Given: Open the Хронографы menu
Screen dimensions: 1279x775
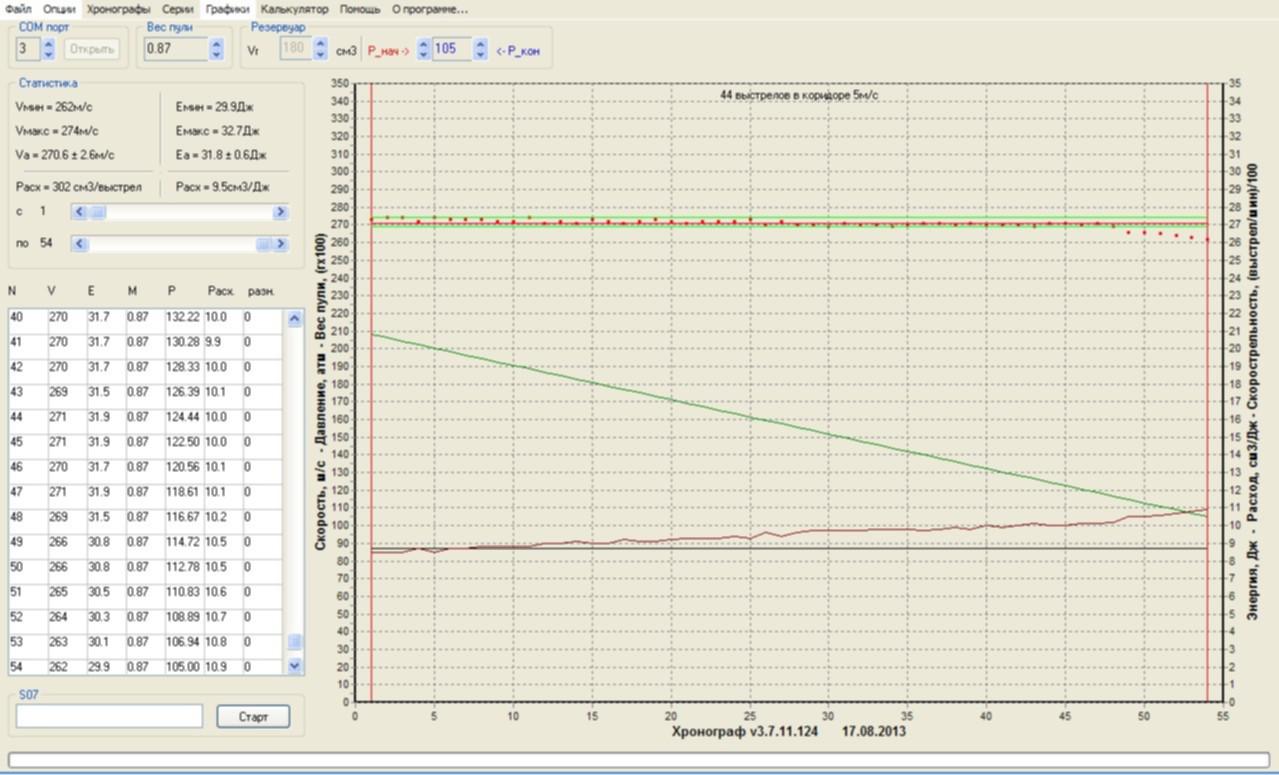Looking at the screenshot, I should click(x=118, y=9).
